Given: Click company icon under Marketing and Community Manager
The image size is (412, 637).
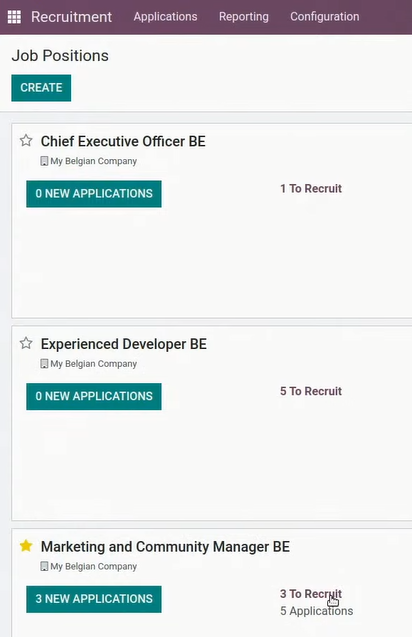Looking at the screenshot, I should click(44, 567).
